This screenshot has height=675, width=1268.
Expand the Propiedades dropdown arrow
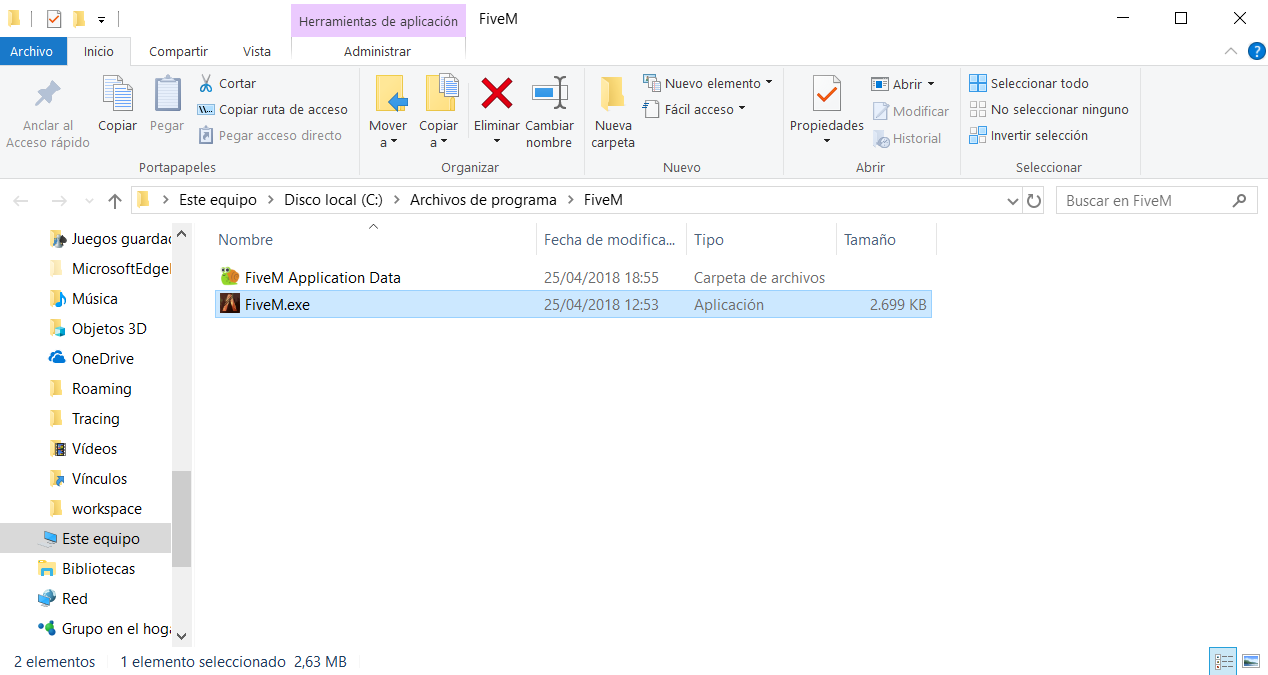coord(827,141)
